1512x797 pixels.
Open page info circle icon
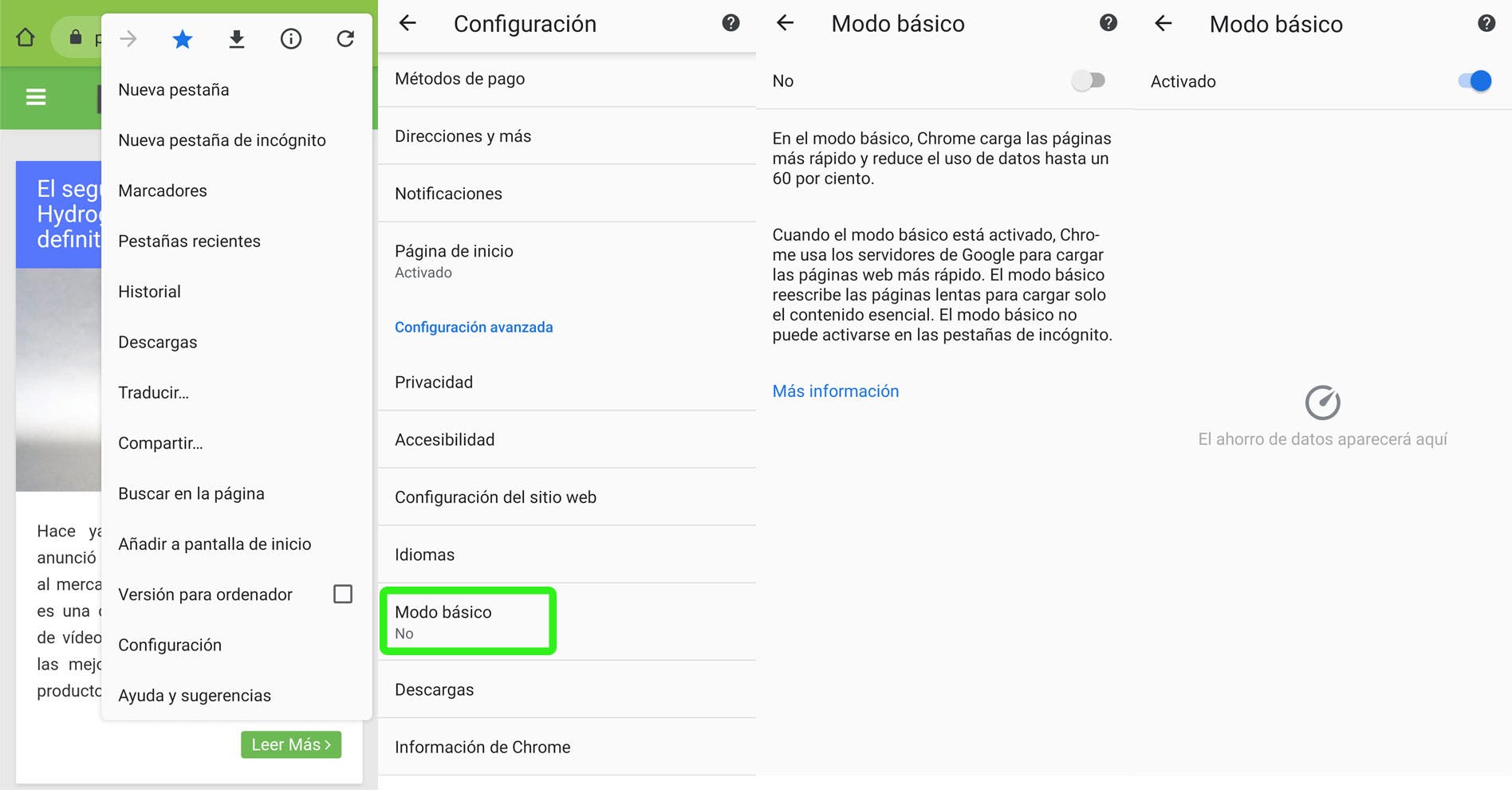pyautogui.click(x=291, y=38)
